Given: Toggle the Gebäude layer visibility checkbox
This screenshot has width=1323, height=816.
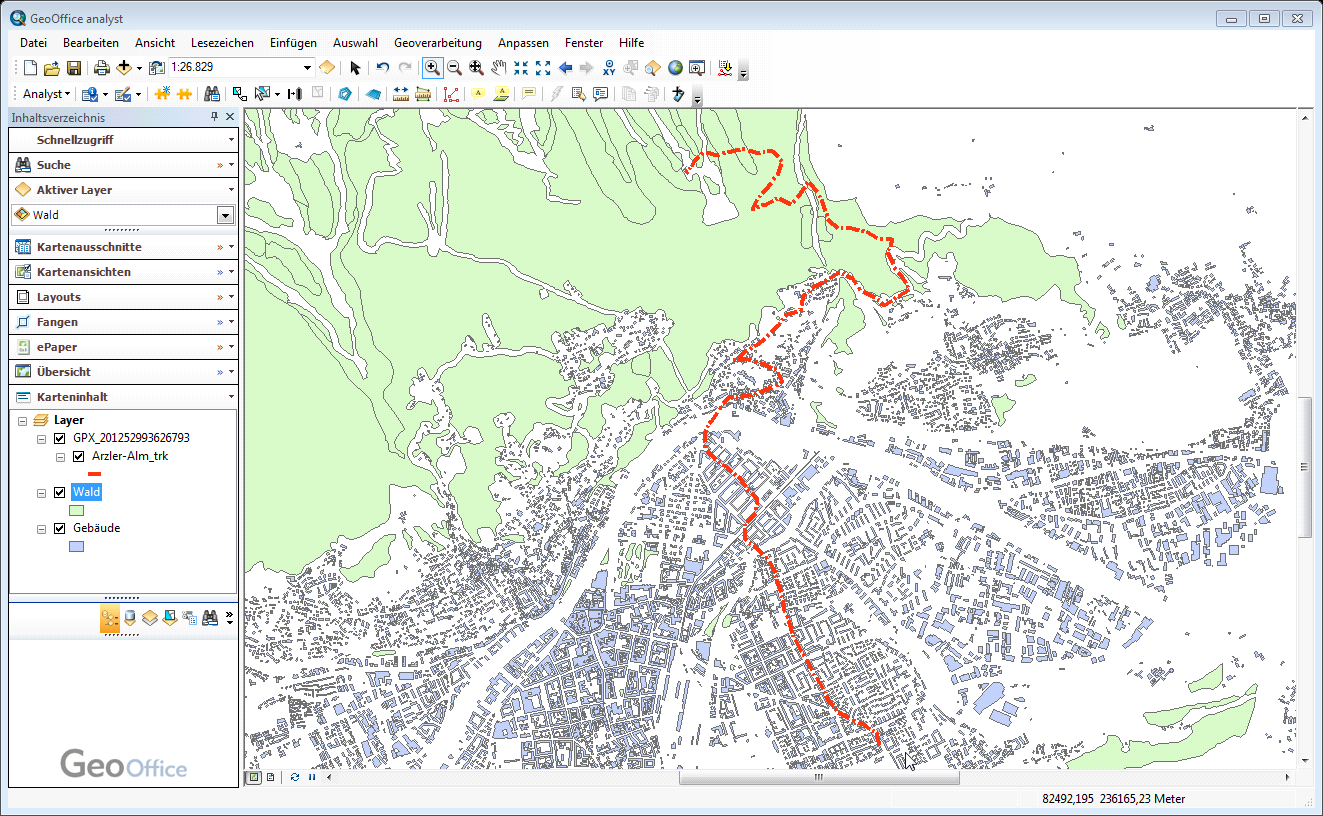Looking at the screenshot, I should click(x=60, y=528).
